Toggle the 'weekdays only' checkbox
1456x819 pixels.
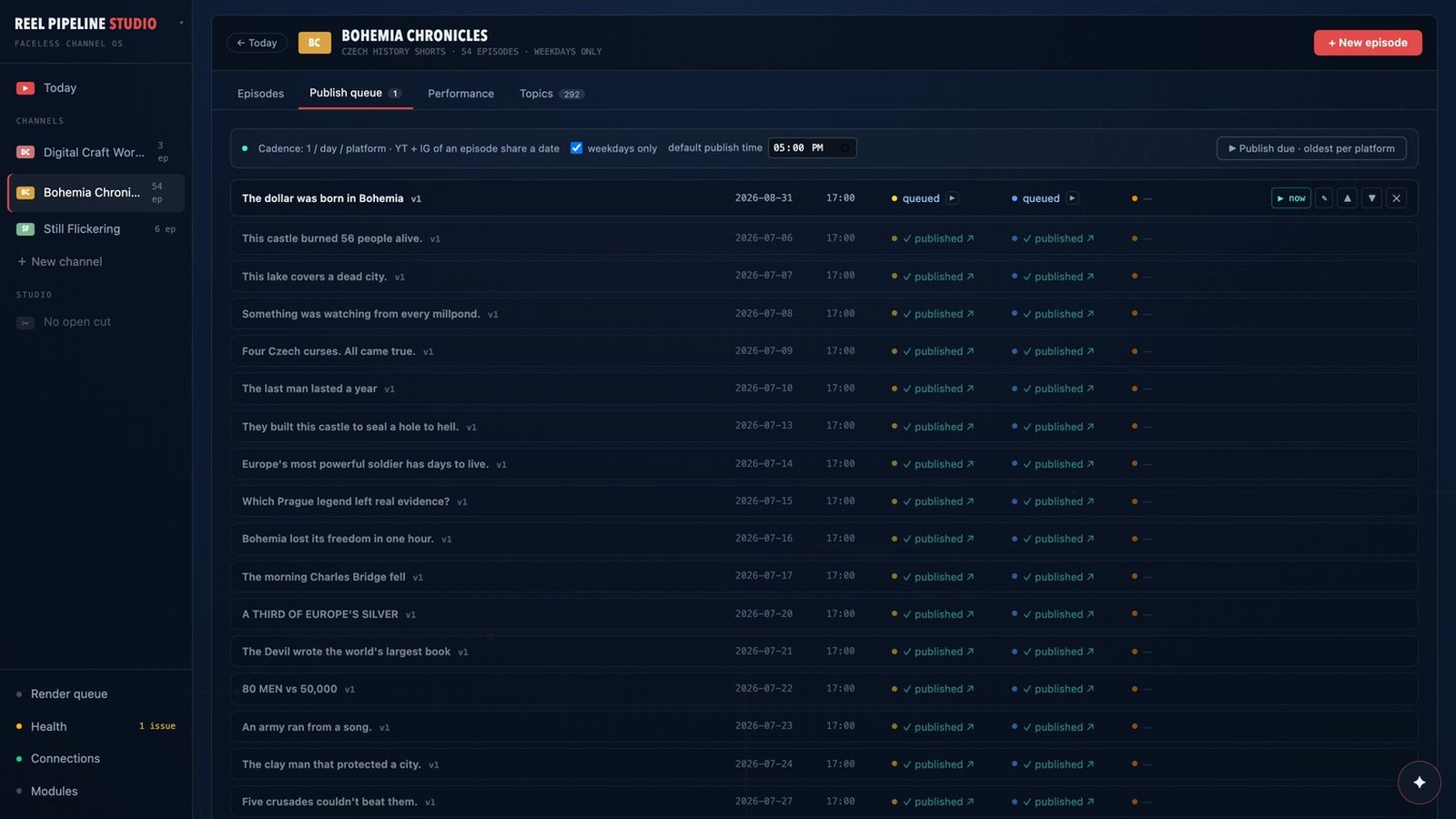pos(576,148)
